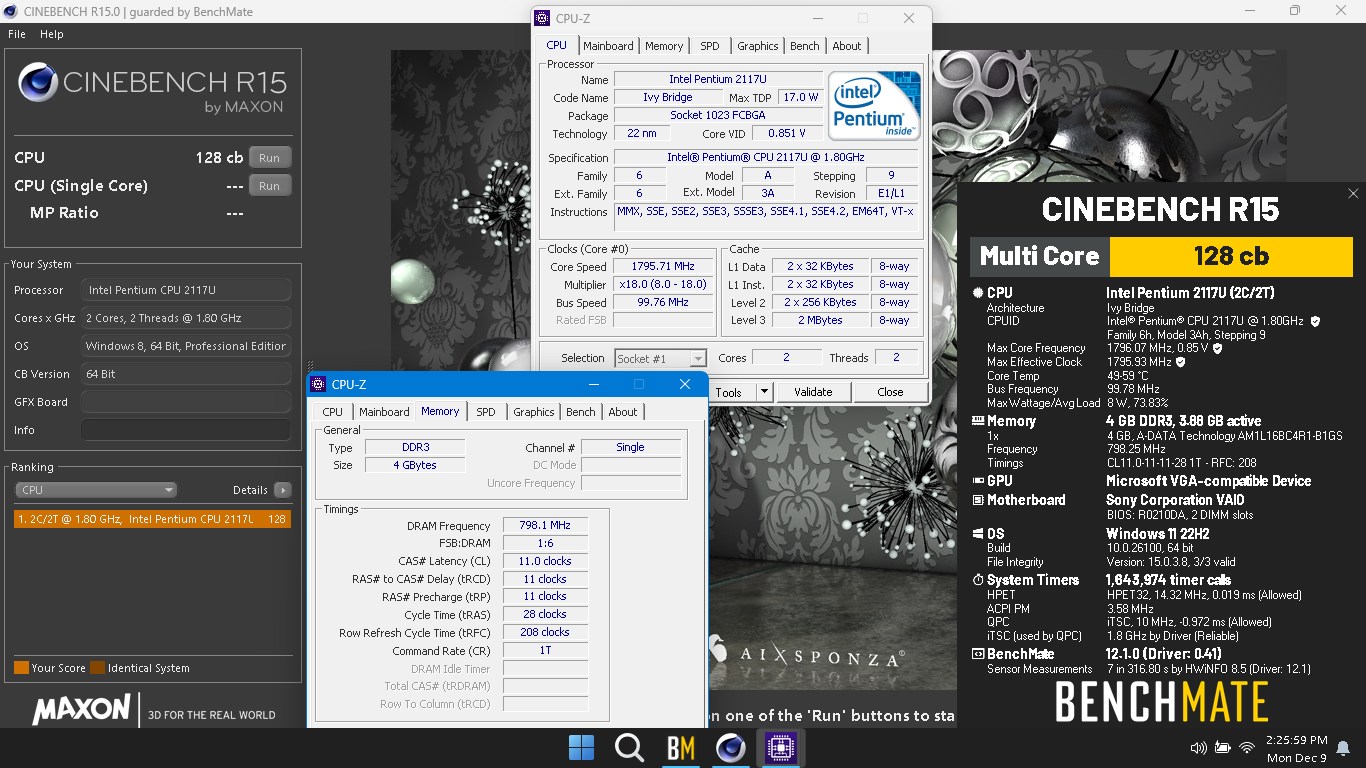The width and height of the screenshot is (1366, 768).
Task: Click the Max TDP value 17.0 W
Action: (801, 97)
